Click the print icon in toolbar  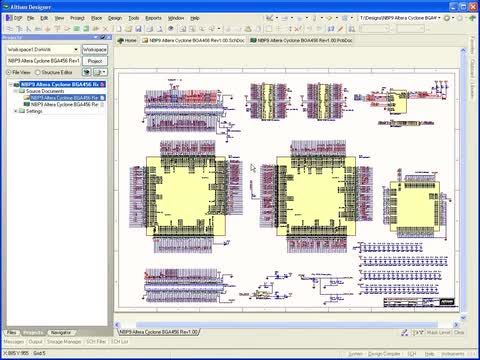point(150,29)
